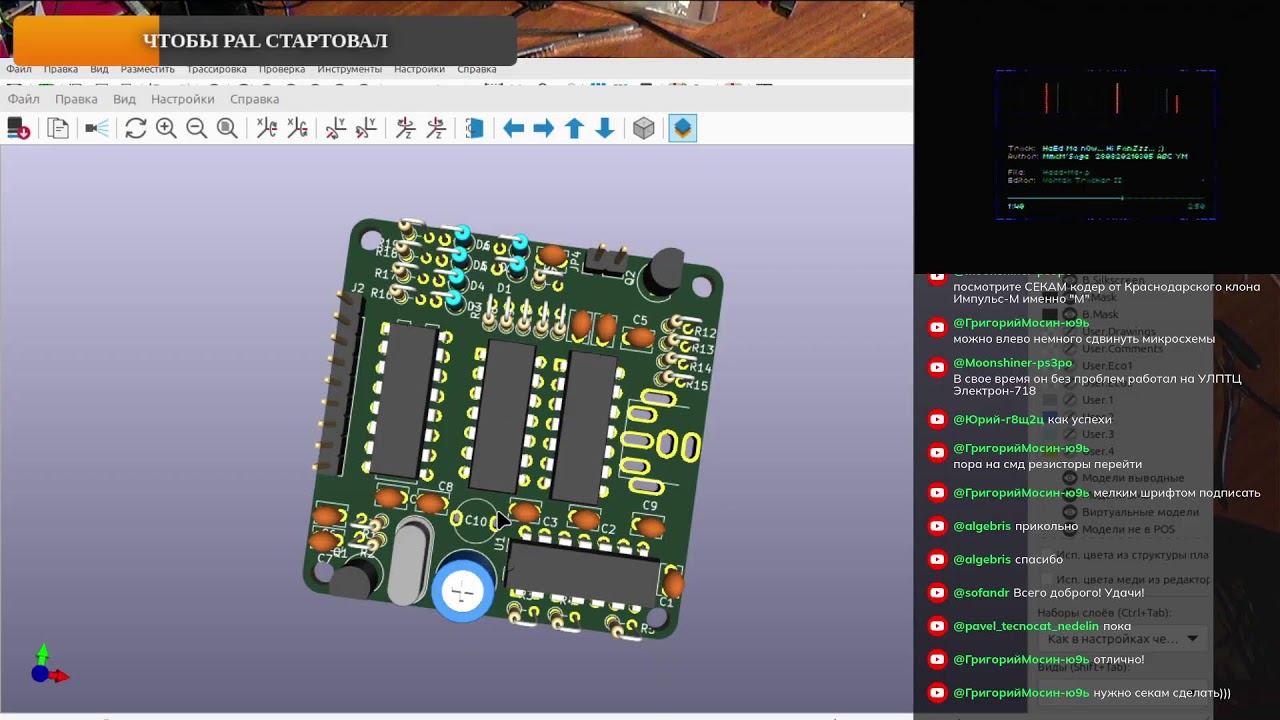Toggle User.3 layer visibility eye
The width and height of the screenshot is (1280, 720).
pos(1070,434)
